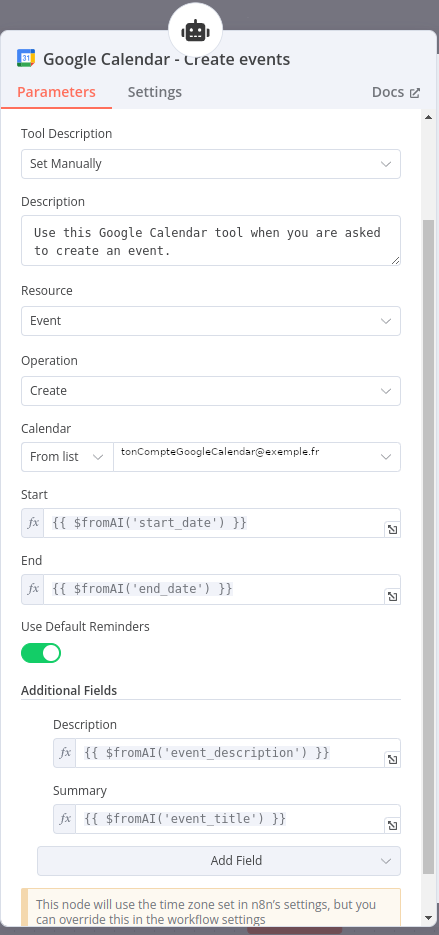Open the Tool Description dropdown
439x935 pixels.
211,164
